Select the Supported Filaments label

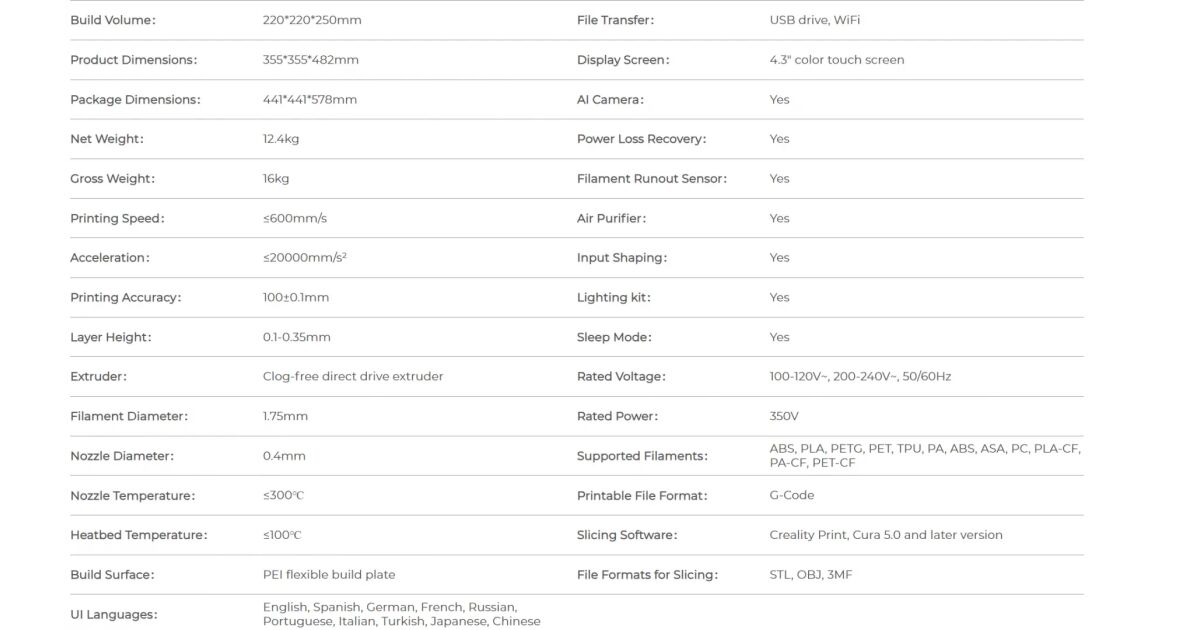[642, 456]
